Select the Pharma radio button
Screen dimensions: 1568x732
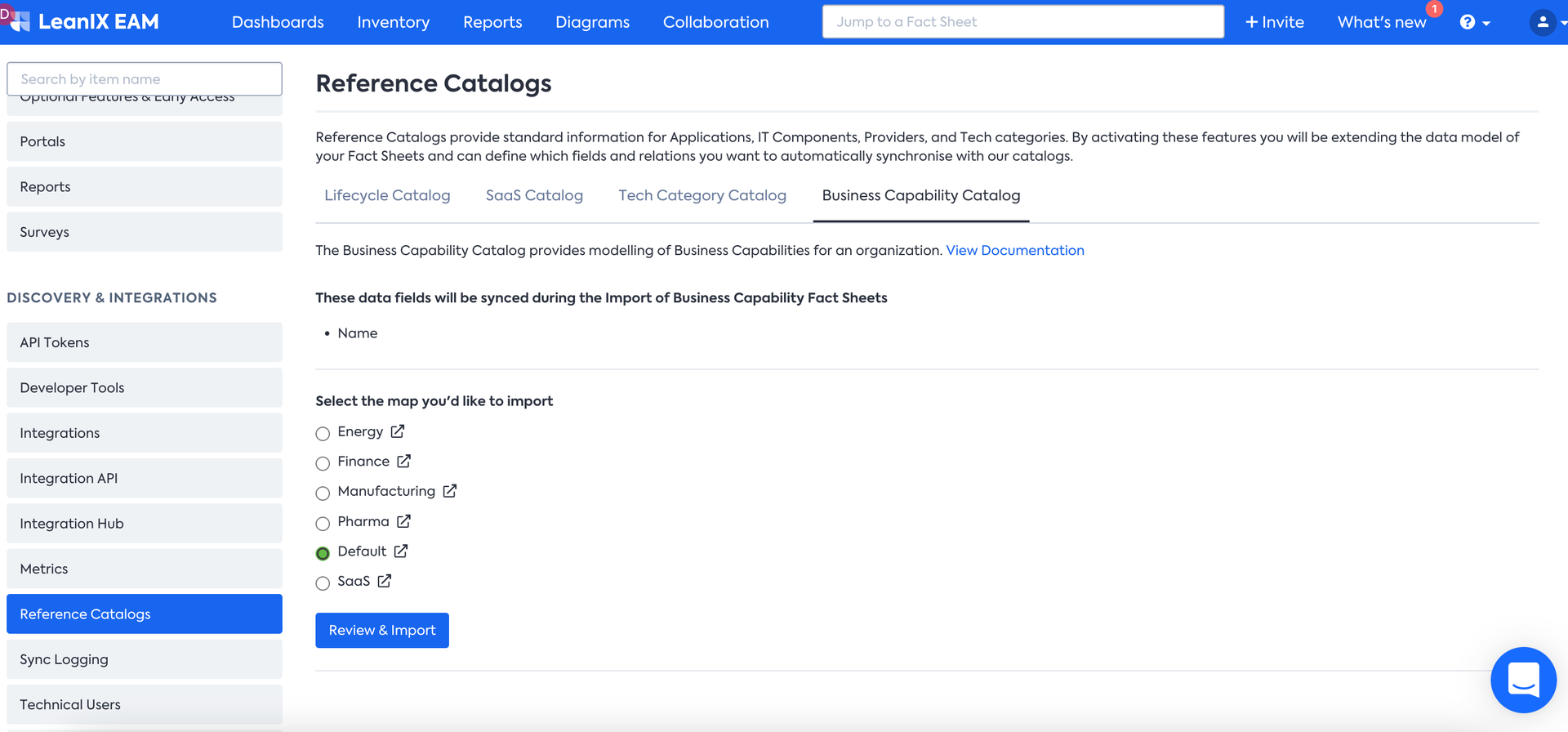323,523
